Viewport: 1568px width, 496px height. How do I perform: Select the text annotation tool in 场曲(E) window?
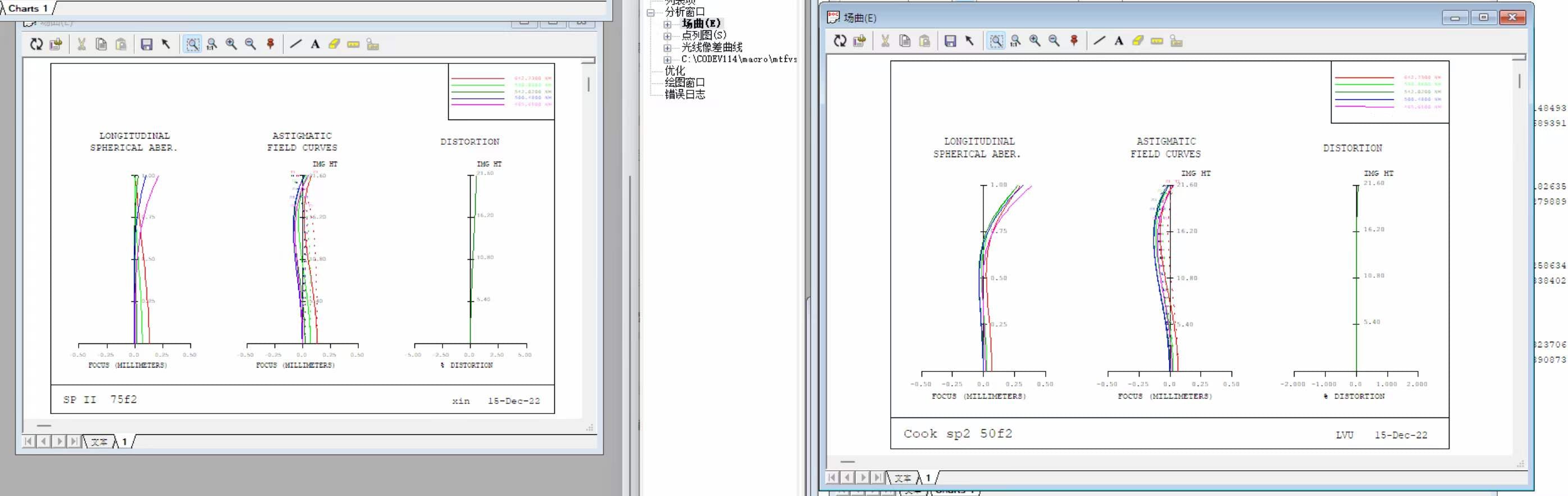pyautogui.click(x=1118, y=41)
